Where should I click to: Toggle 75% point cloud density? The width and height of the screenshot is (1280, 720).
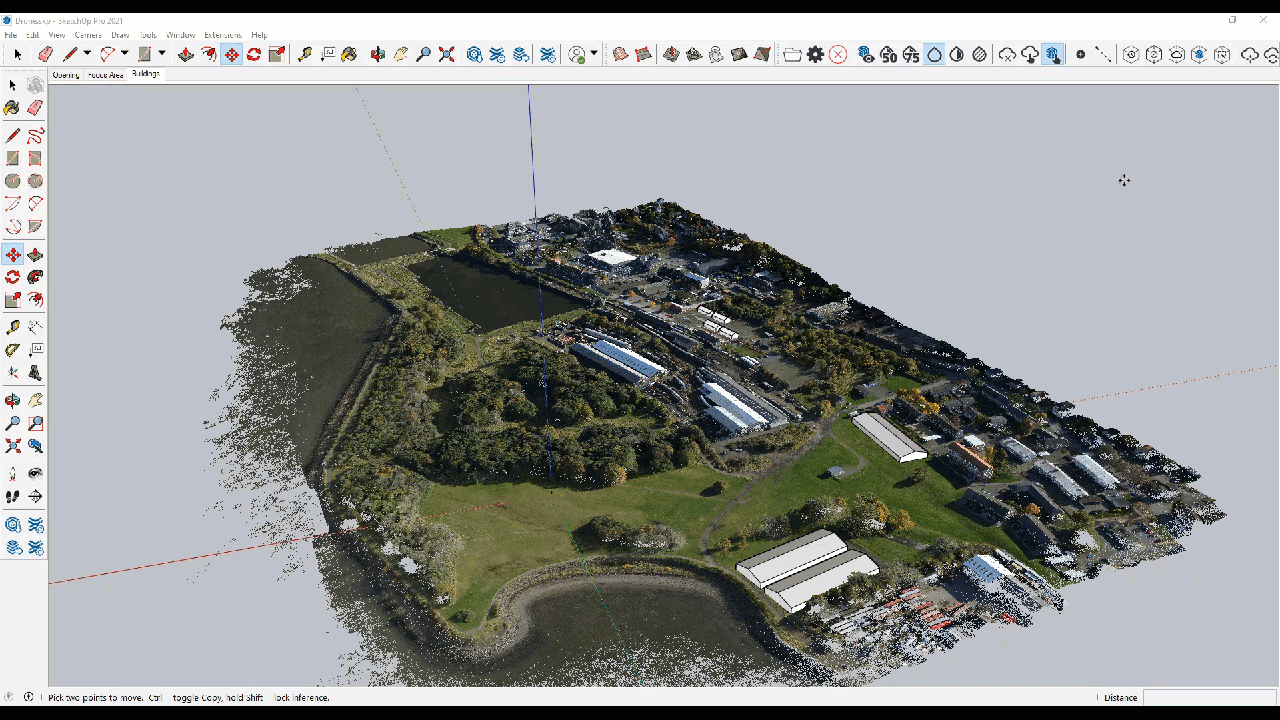912,55
